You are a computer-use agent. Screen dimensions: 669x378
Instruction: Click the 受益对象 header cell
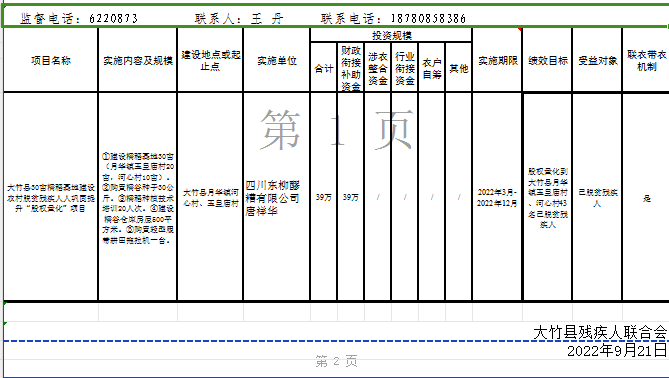coord(597,60)
